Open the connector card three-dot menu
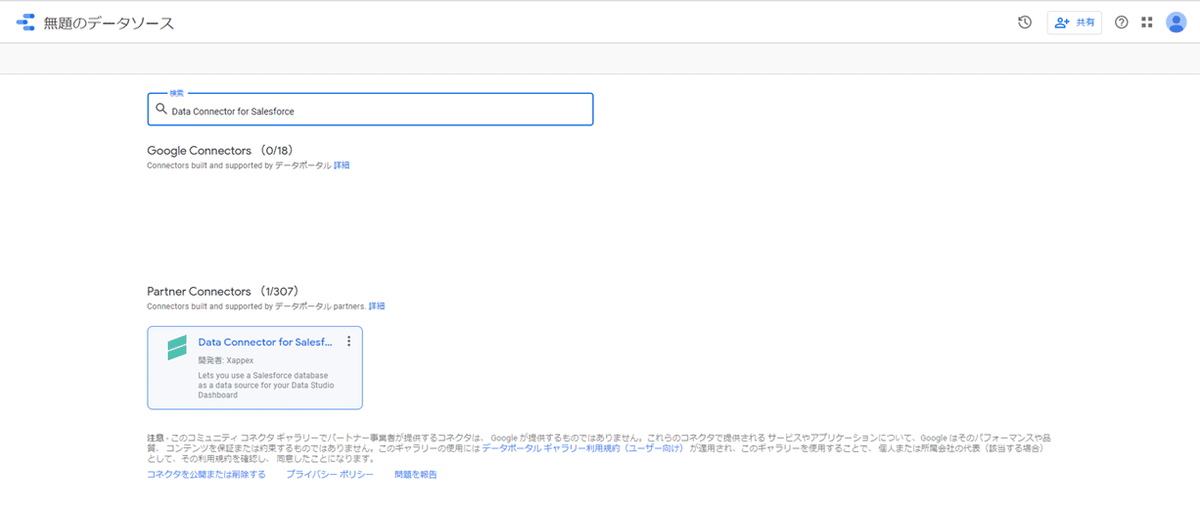Viewport: 1200px width, 511px height. (349, 341)
